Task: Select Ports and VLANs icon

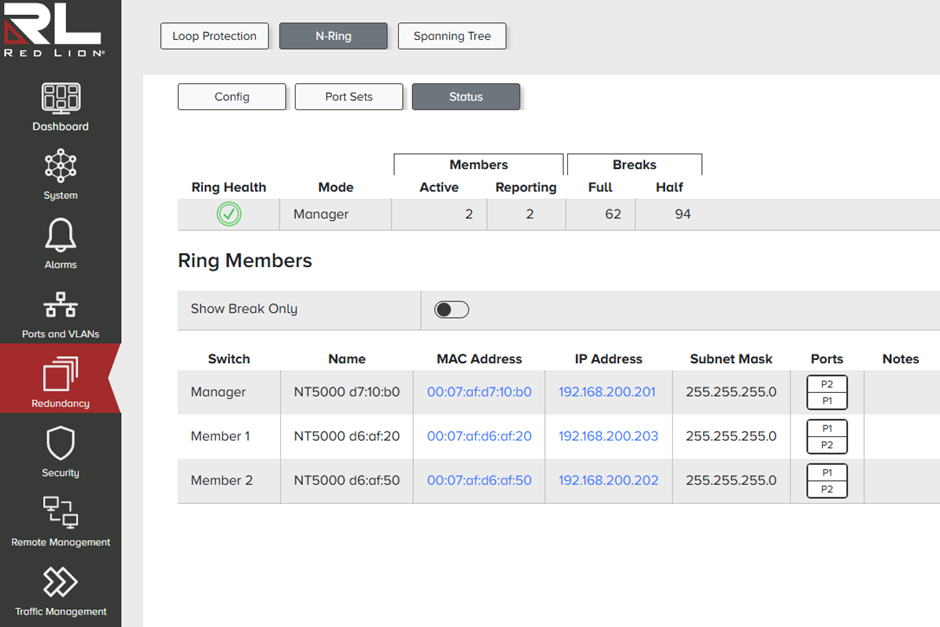Action: [60, 306]
